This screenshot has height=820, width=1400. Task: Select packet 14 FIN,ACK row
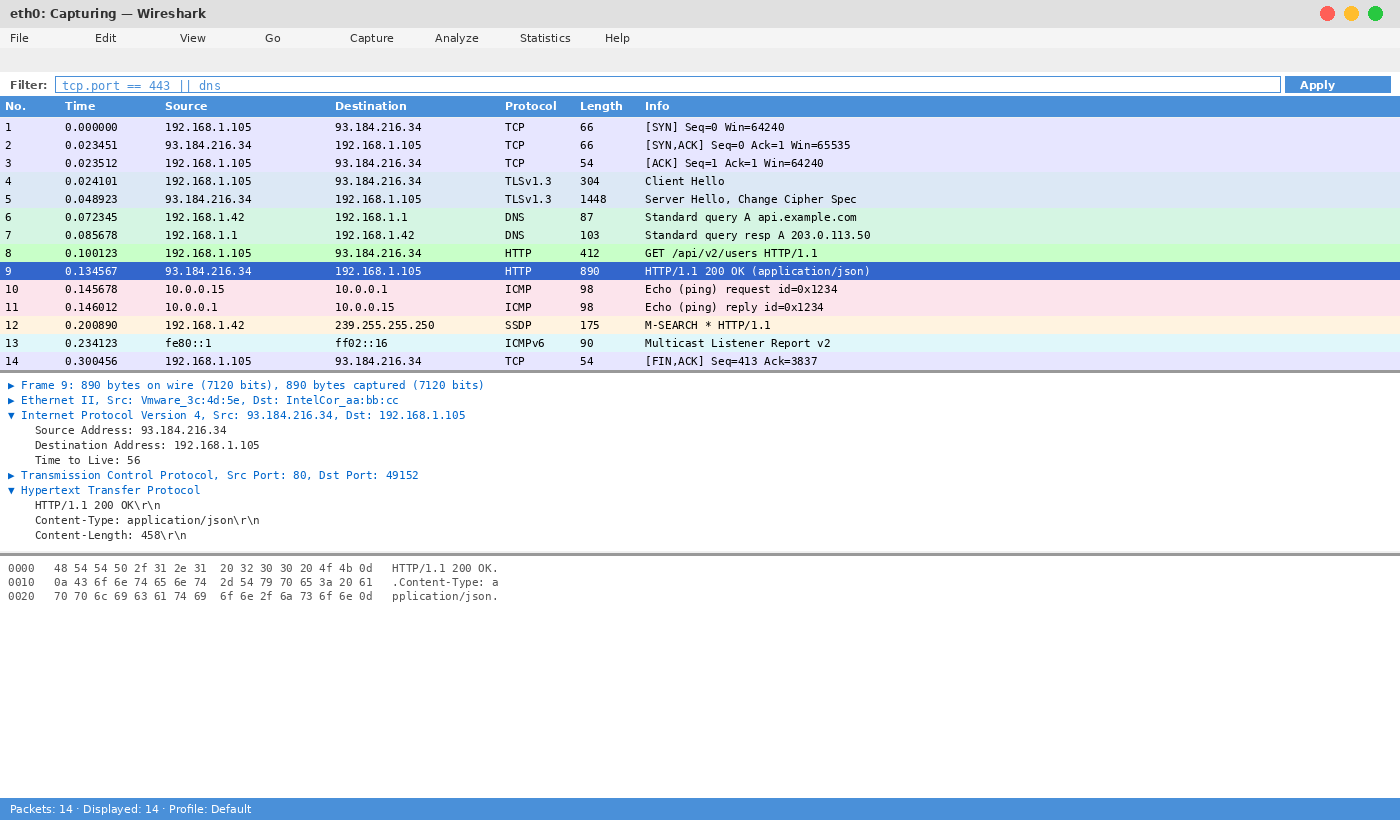[x=700, y=361]
